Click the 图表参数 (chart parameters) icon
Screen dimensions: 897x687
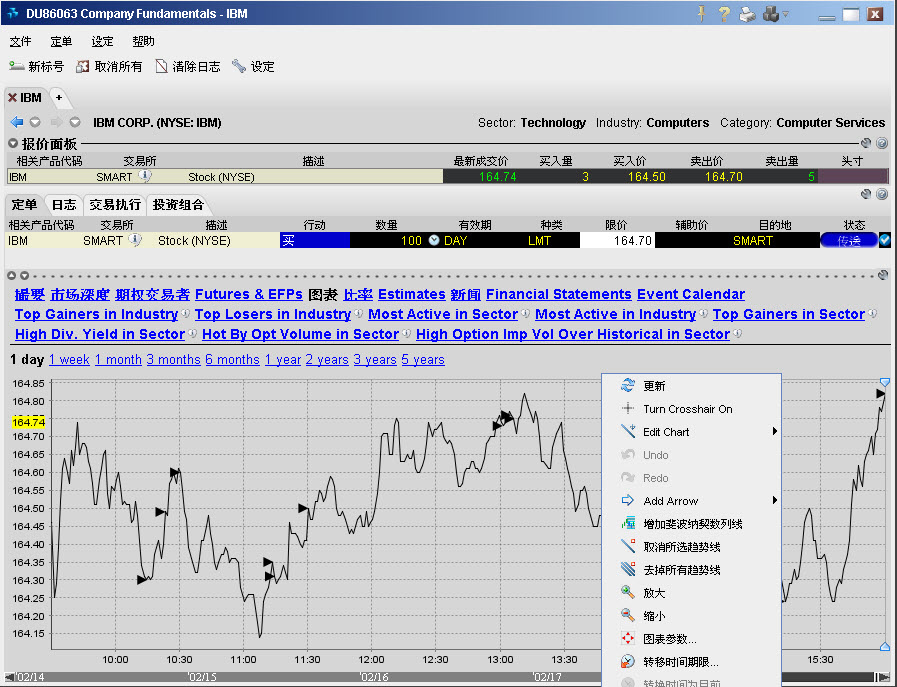point(628,639)
